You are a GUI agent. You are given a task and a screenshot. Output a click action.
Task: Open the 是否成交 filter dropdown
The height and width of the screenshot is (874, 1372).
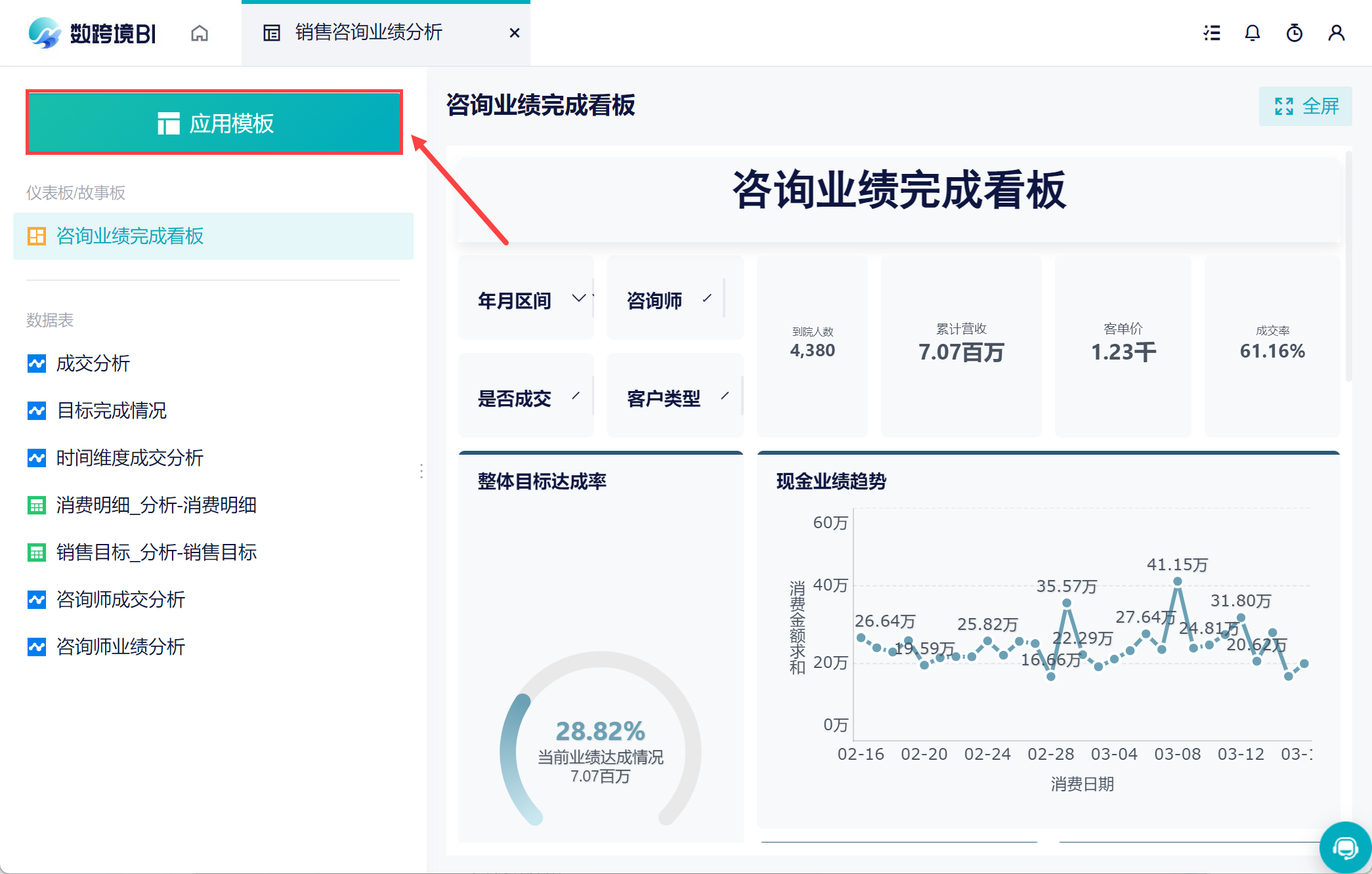click(x=576, y=396)
